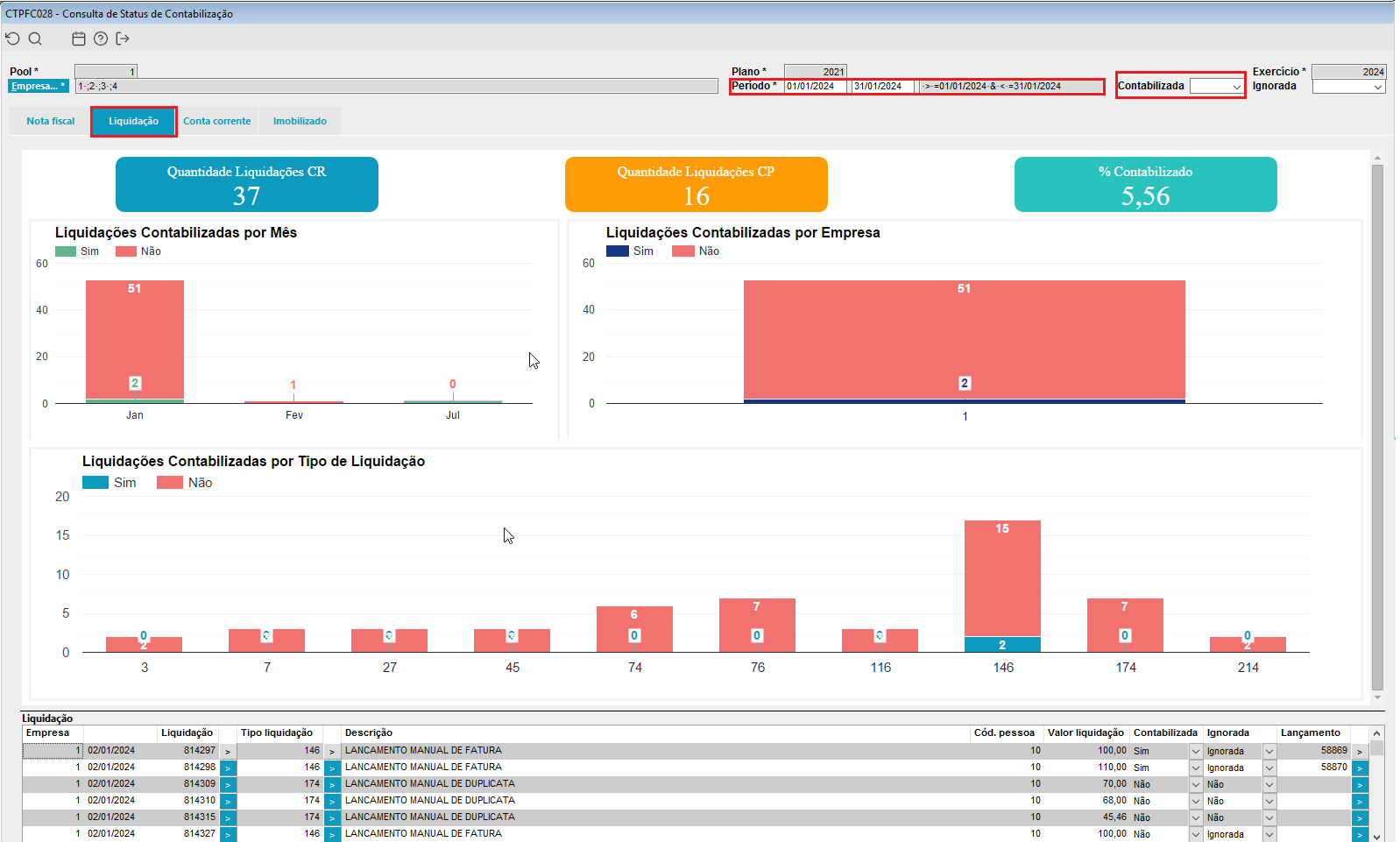Click tipo liquidação arrow in 814315 row
This screenshot has width=1400, height=842.
332,817
